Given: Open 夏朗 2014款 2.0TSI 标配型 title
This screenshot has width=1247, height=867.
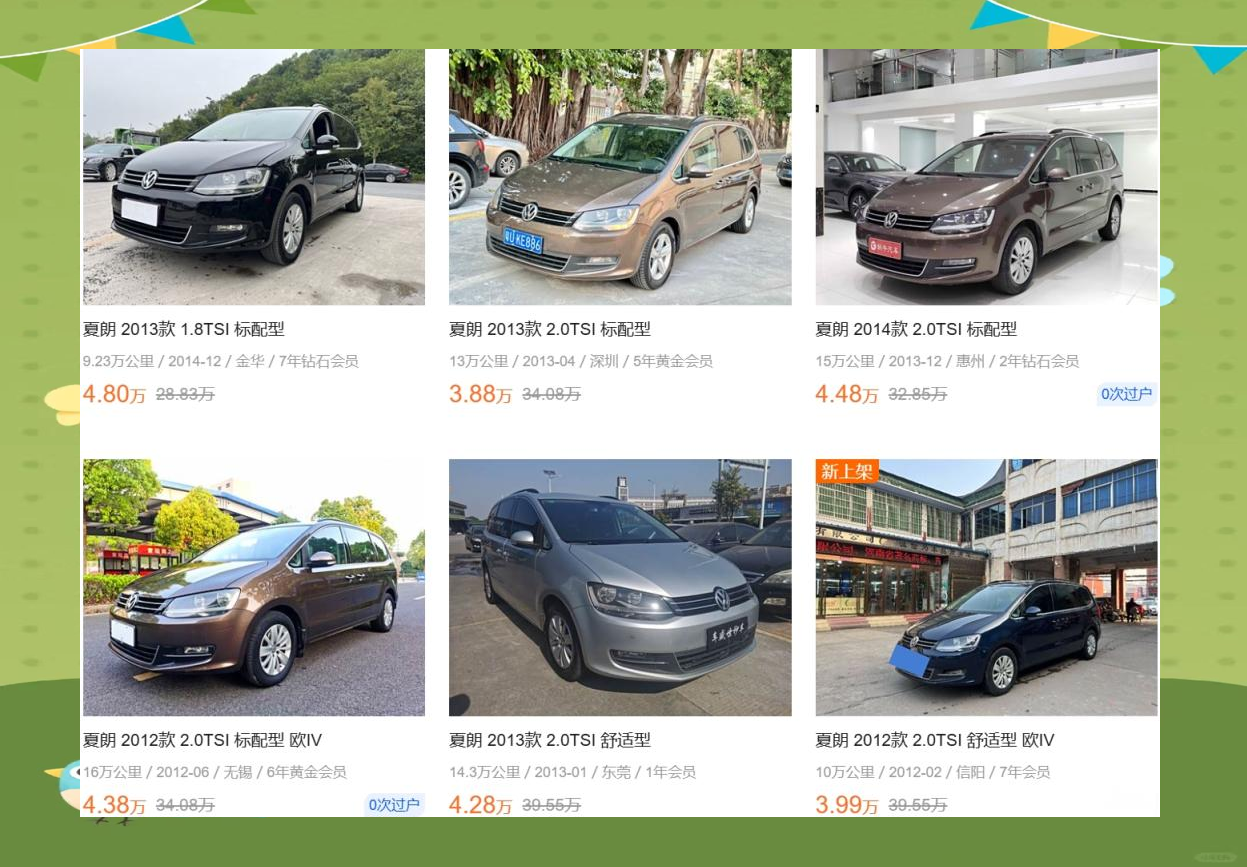Looking at the screenshot, I should pos(916,329).
